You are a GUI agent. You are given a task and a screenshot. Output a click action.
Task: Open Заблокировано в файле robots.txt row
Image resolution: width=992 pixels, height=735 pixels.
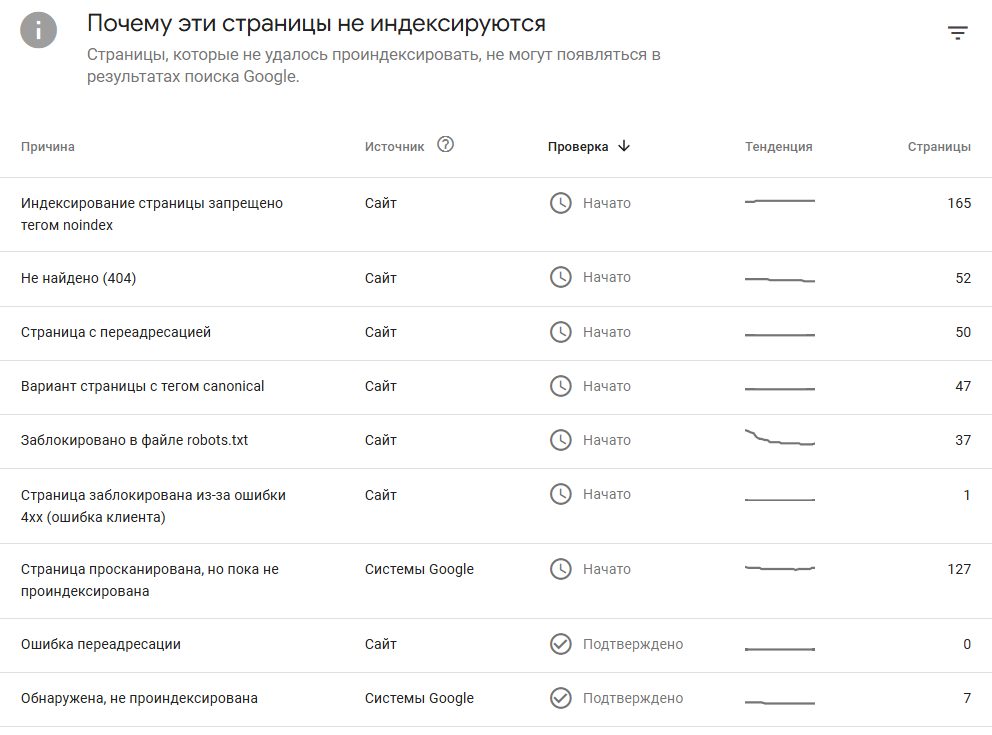coord(496,442)
